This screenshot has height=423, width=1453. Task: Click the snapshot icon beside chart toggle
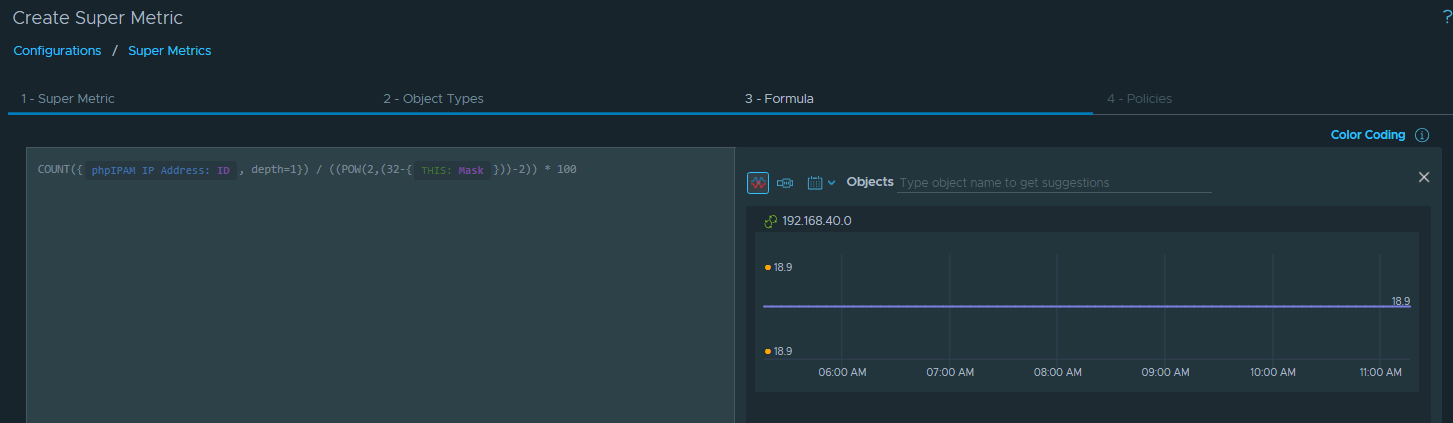point(785,183)
